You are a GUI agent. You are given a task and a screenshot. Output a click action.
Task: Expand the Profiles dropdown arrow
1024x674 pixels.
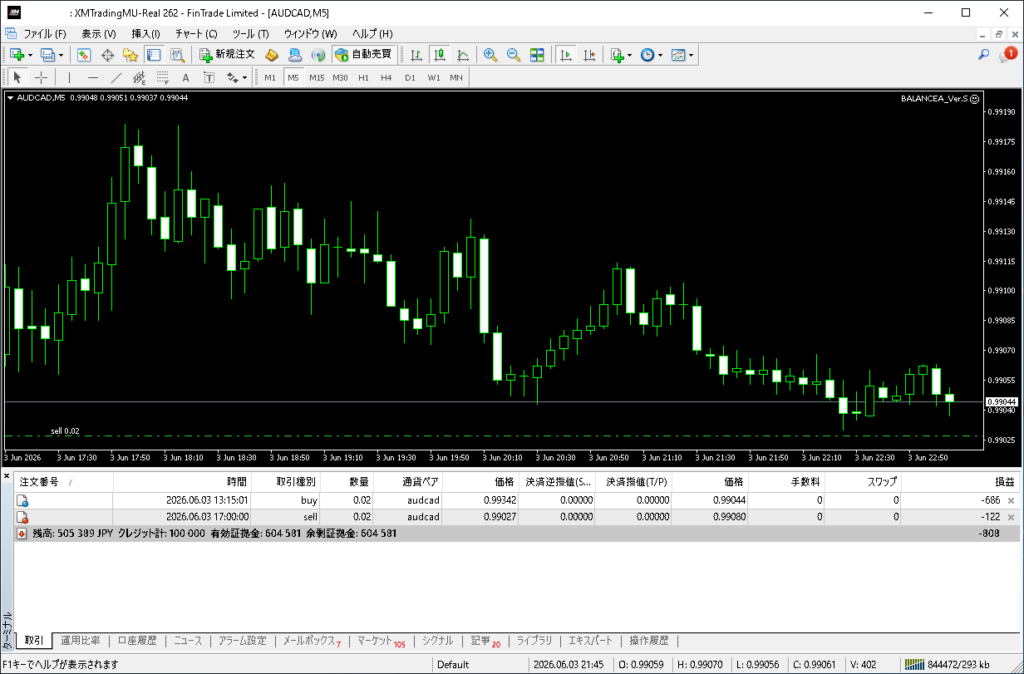[x=61, y=56]
